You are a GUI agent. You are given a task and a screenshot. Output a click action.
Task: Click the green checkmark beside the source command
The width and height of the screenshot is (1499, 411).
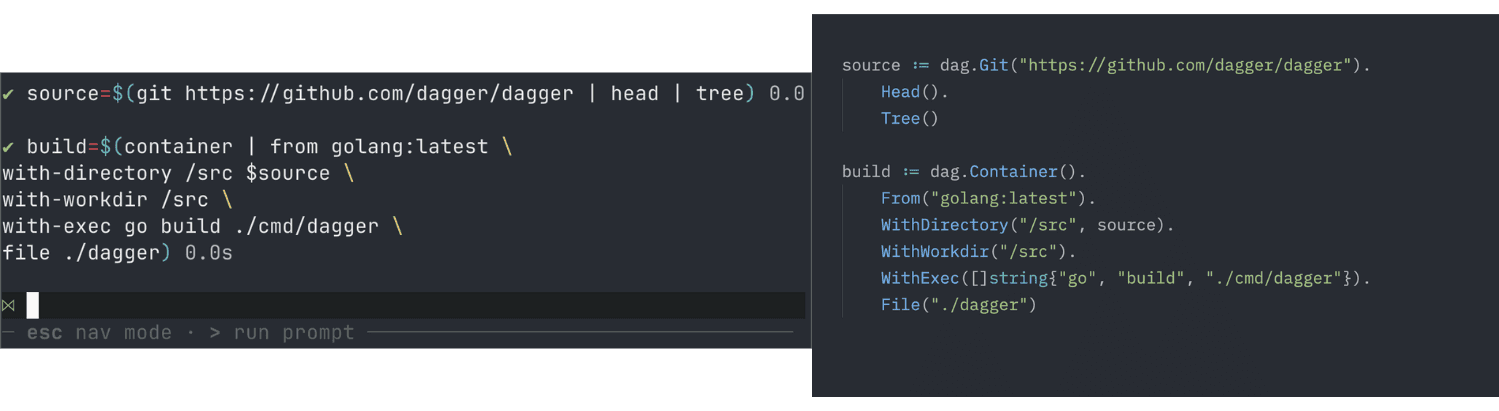click(8, 94)
